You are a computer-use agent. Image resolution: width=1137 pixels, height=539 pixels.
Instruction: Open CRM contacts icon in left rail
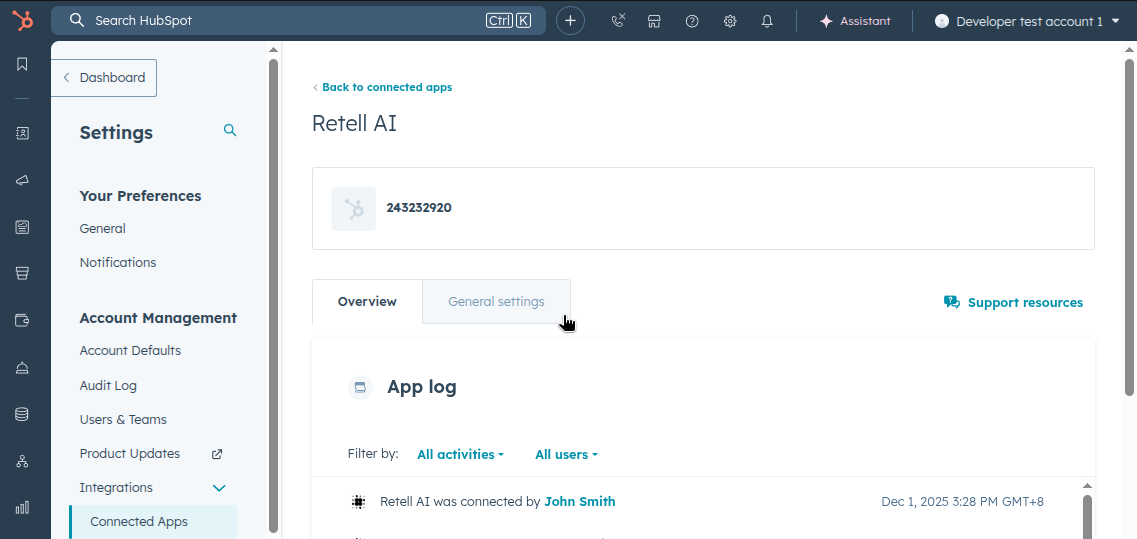click(22, 133)
